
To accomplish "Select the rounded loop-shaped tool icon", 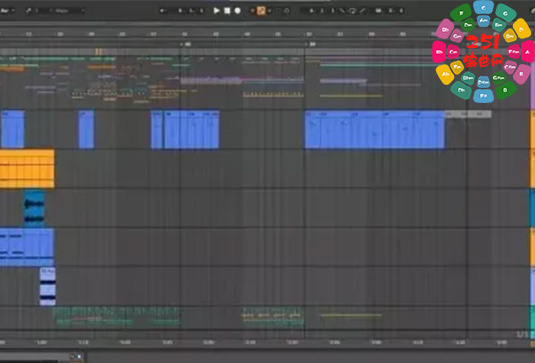I will point(352,11).
